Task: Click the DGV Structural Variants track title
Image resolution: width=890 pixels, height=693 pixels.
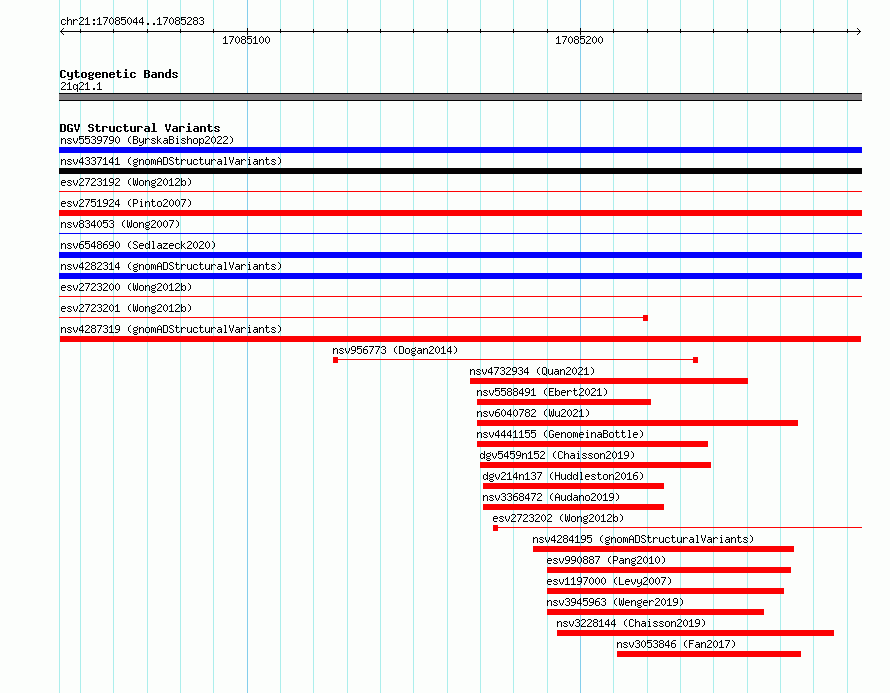Action: [140, 128]
